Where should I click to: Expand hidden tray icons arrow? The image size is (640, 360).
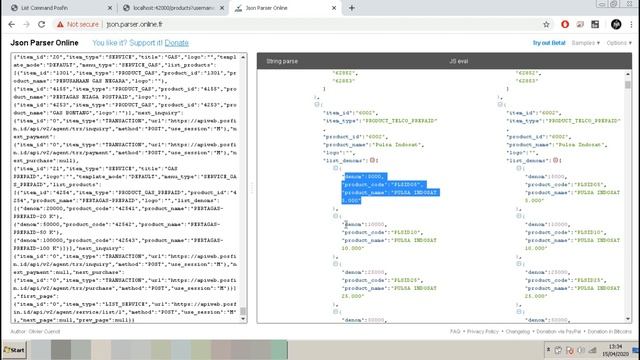[548, 350]
